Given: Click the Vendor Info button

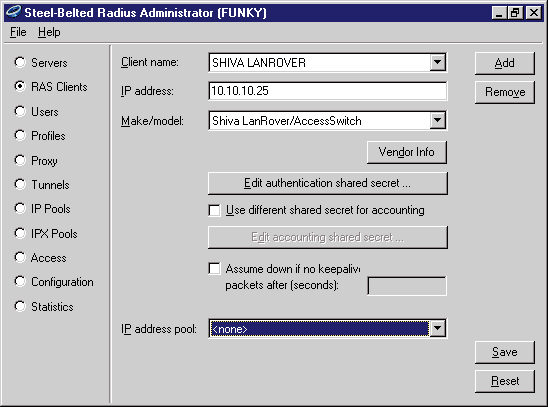Looking at the screenshot, I should 407,152.
